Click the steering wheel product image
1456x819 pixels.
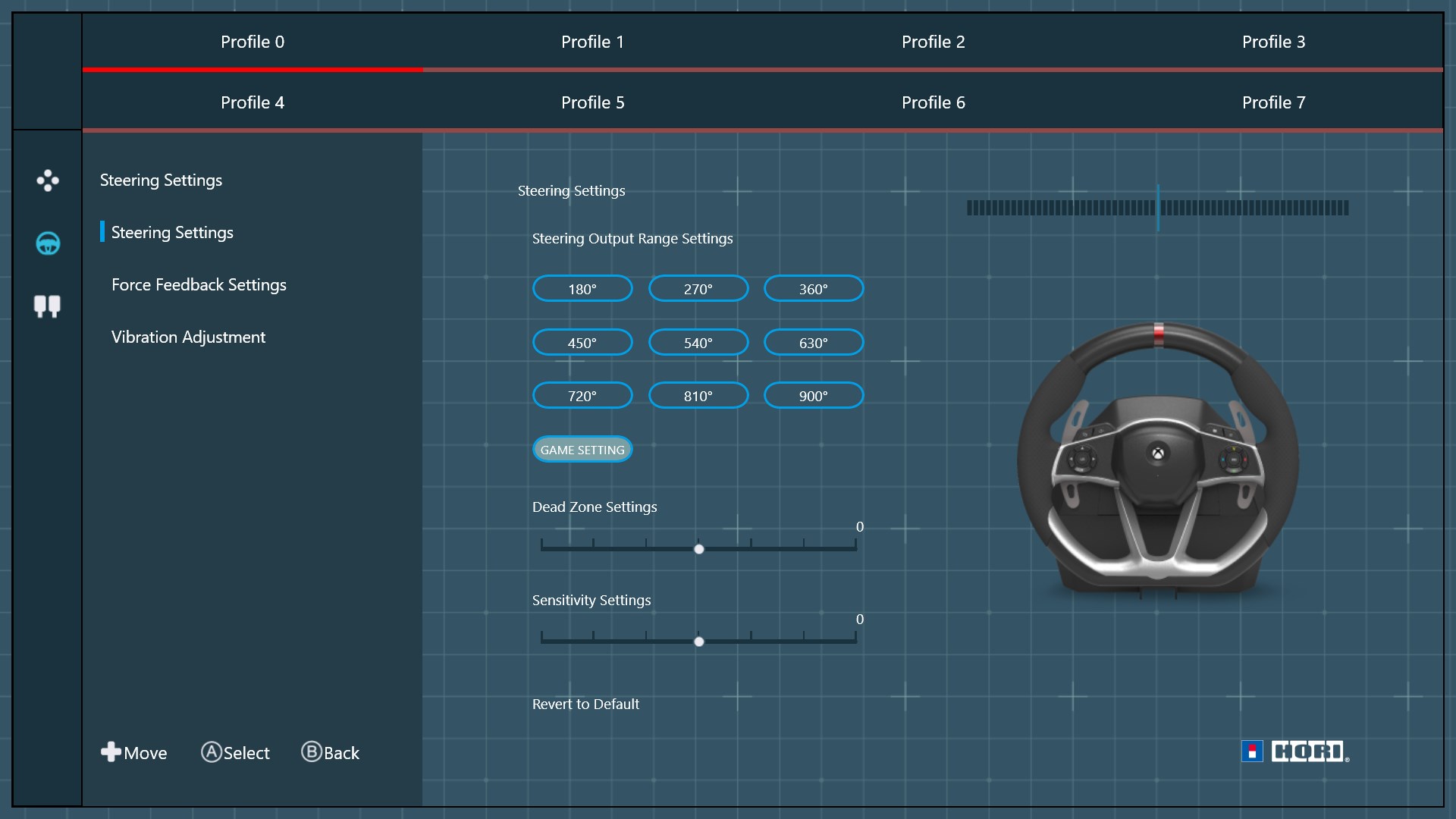pos(1157,463)
